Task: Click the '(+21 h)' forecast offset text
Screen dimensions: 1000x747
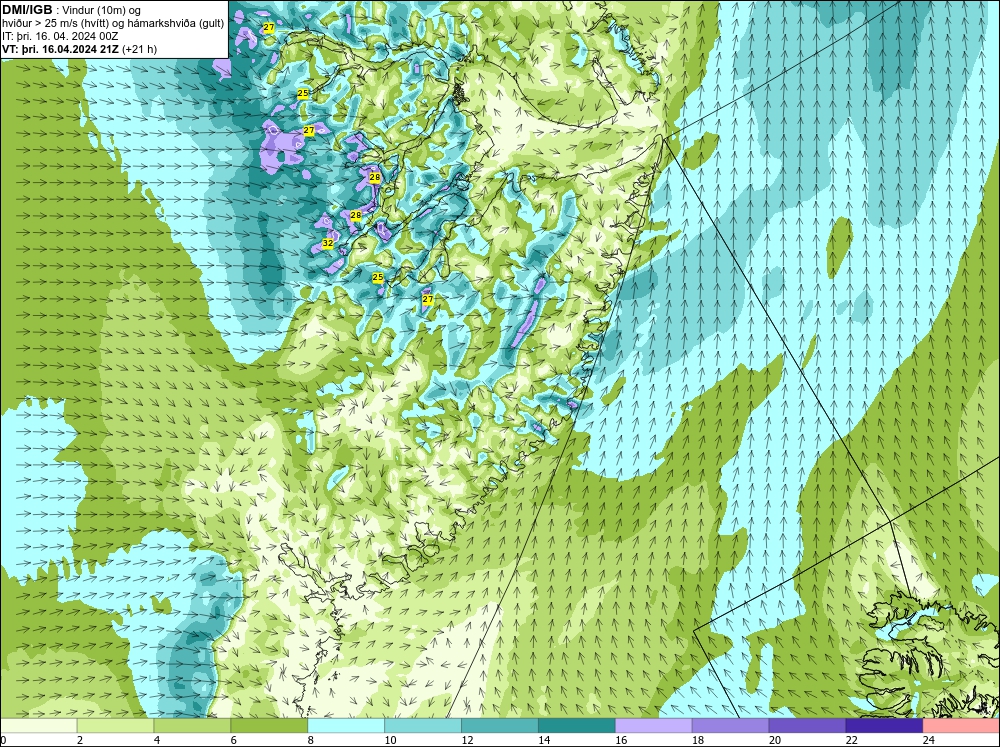Action: point(140,49)
